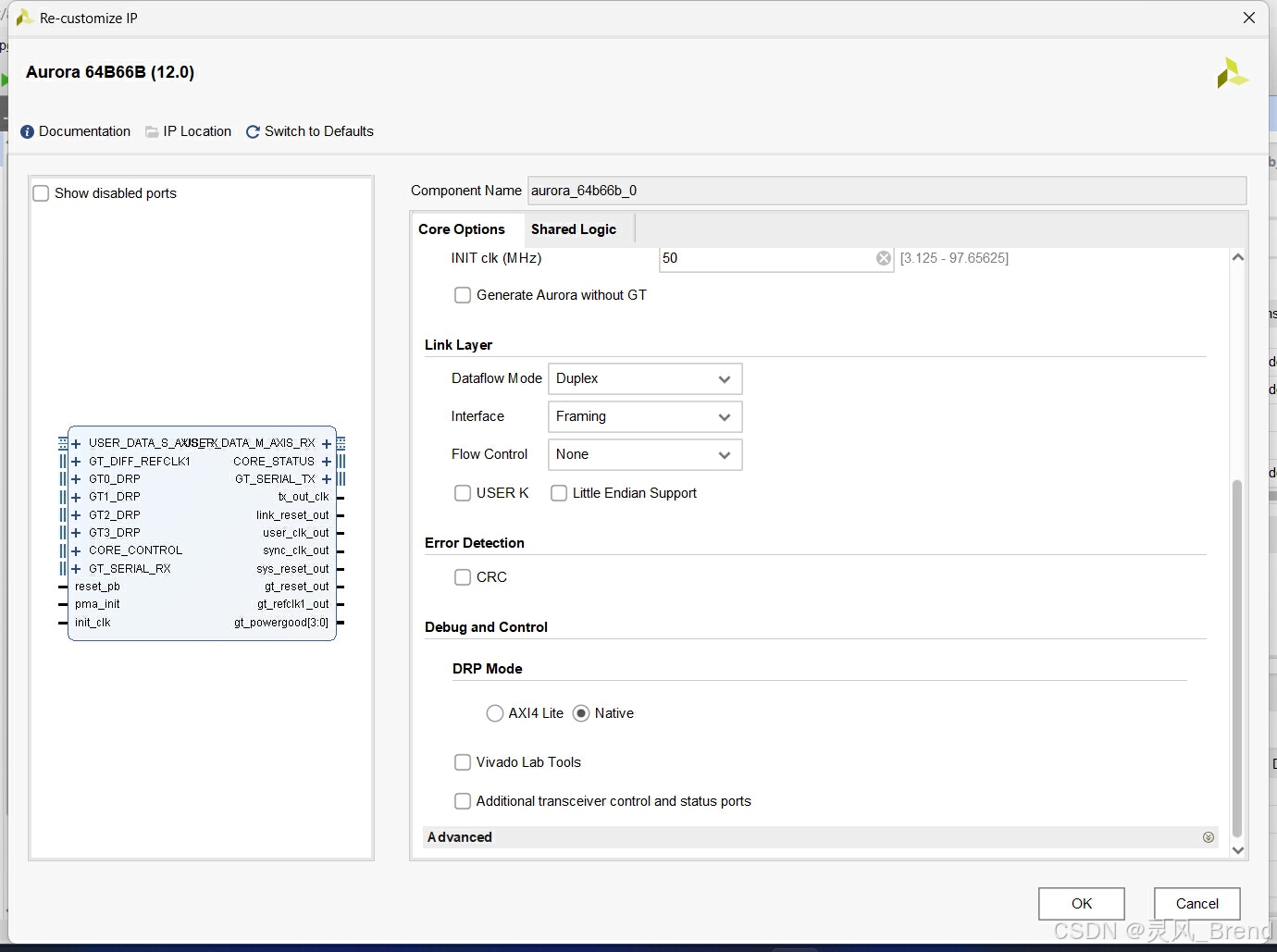Select Native DRP mode
This screenshot has height=952, width=1277.
pyautogui.click(x=581, y=713)
